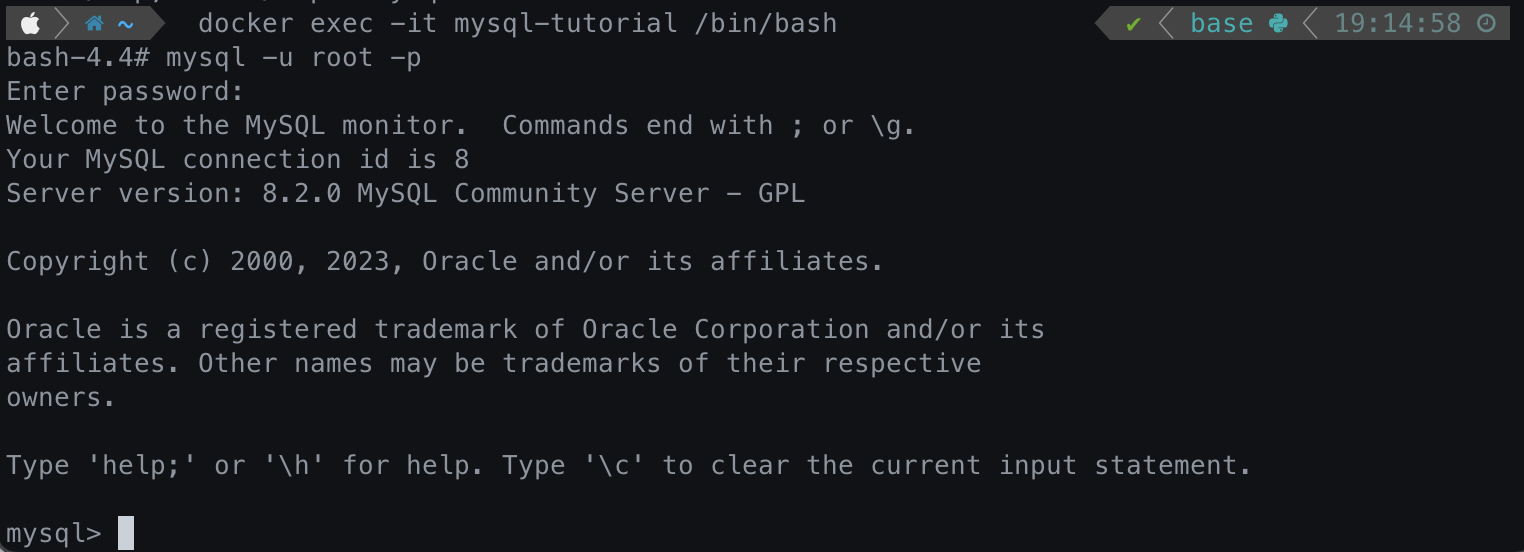
Task: Click the Server version 8.2.0 line
Action: pyautogui.click(x=405, y=193)
